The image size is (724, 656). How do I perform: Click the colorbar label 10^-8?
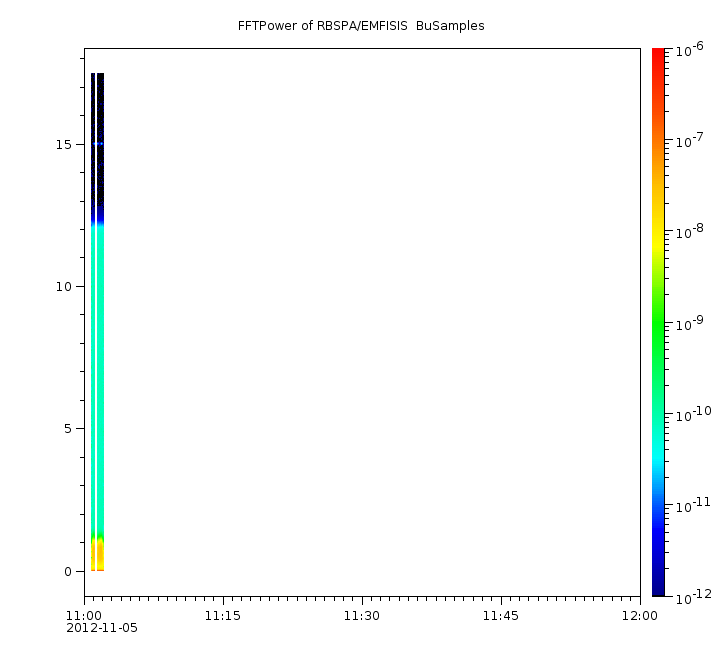point(690,231)
